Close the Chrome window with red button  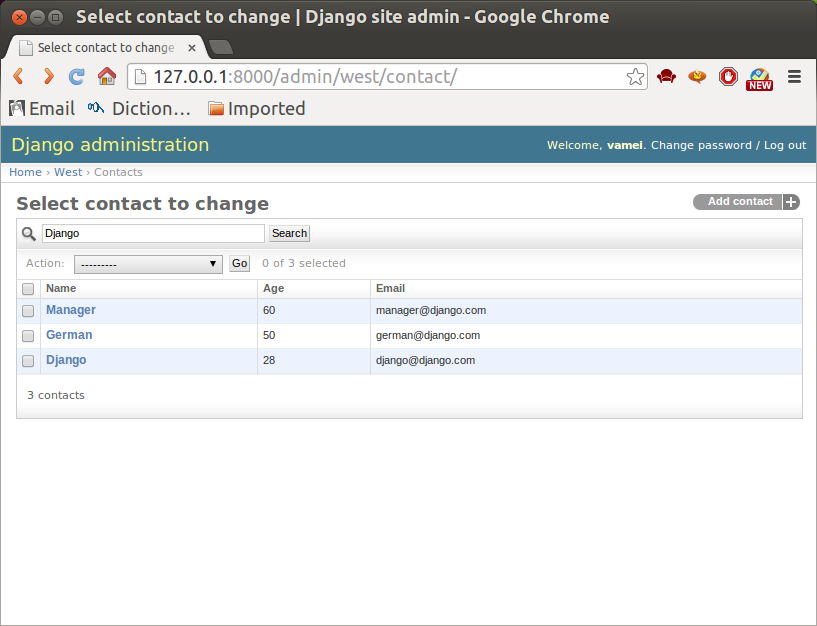(x=19, y=18)
